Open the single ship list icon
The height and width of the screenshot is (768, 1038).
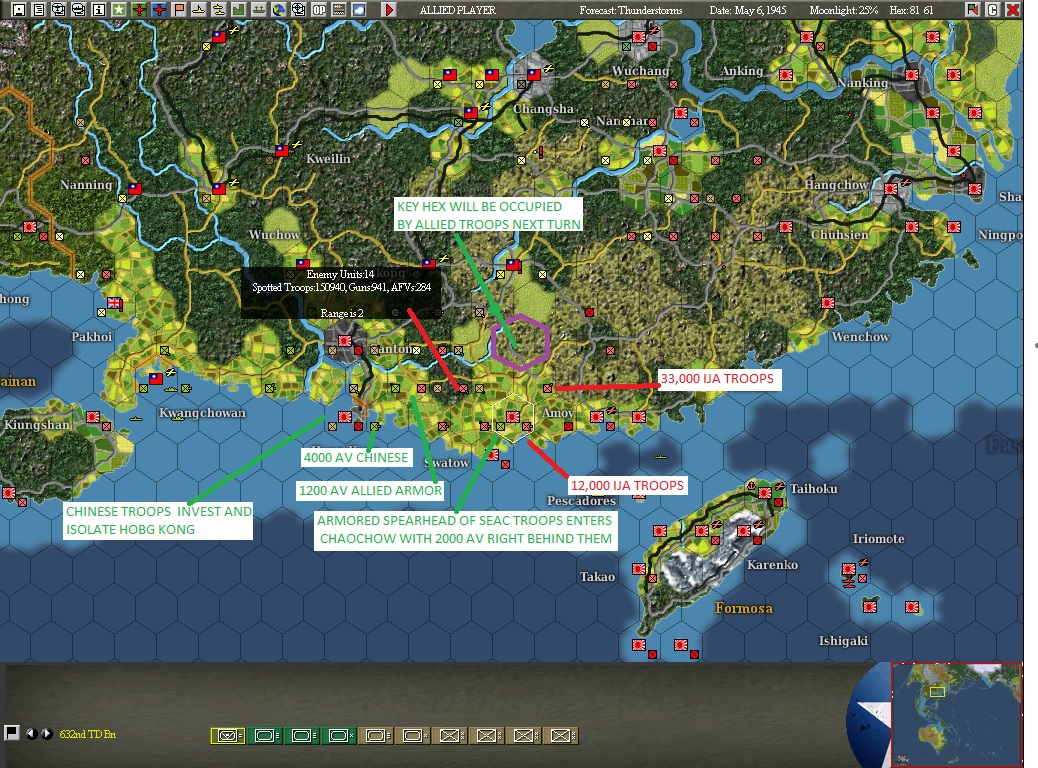click(199, 9)
